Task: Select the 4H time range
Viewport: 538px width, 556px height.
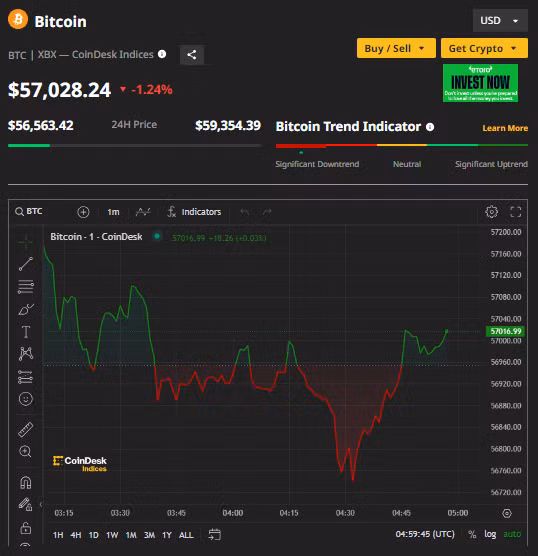Action: coord(76,535)
